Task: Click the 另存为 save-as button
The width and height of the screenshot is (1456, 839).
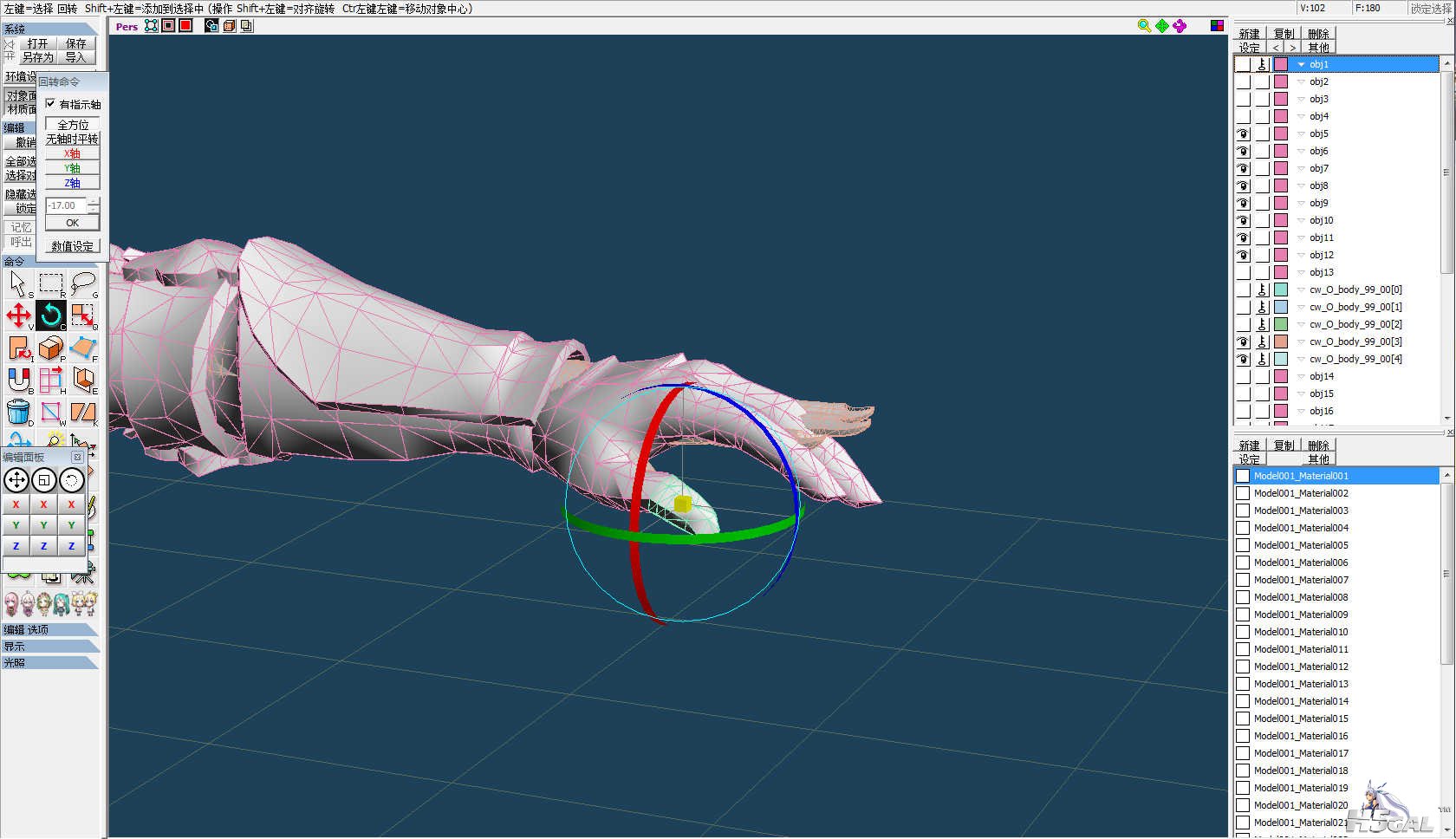Action: pyautogui.click(x=37, y=57)
